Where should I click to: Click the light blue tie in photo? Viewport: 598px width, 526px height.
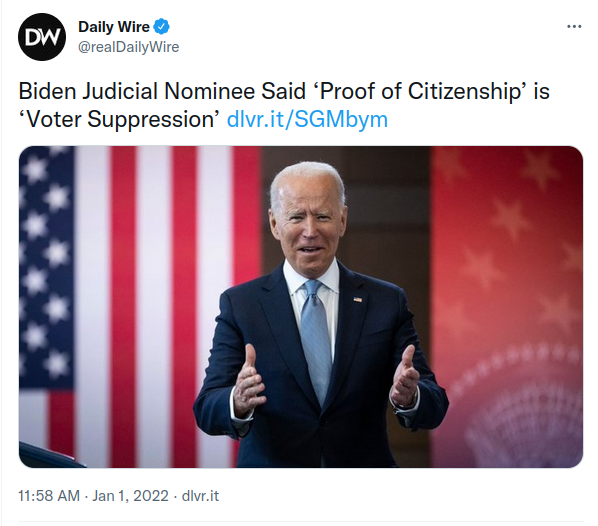click(x=315, y=339)
